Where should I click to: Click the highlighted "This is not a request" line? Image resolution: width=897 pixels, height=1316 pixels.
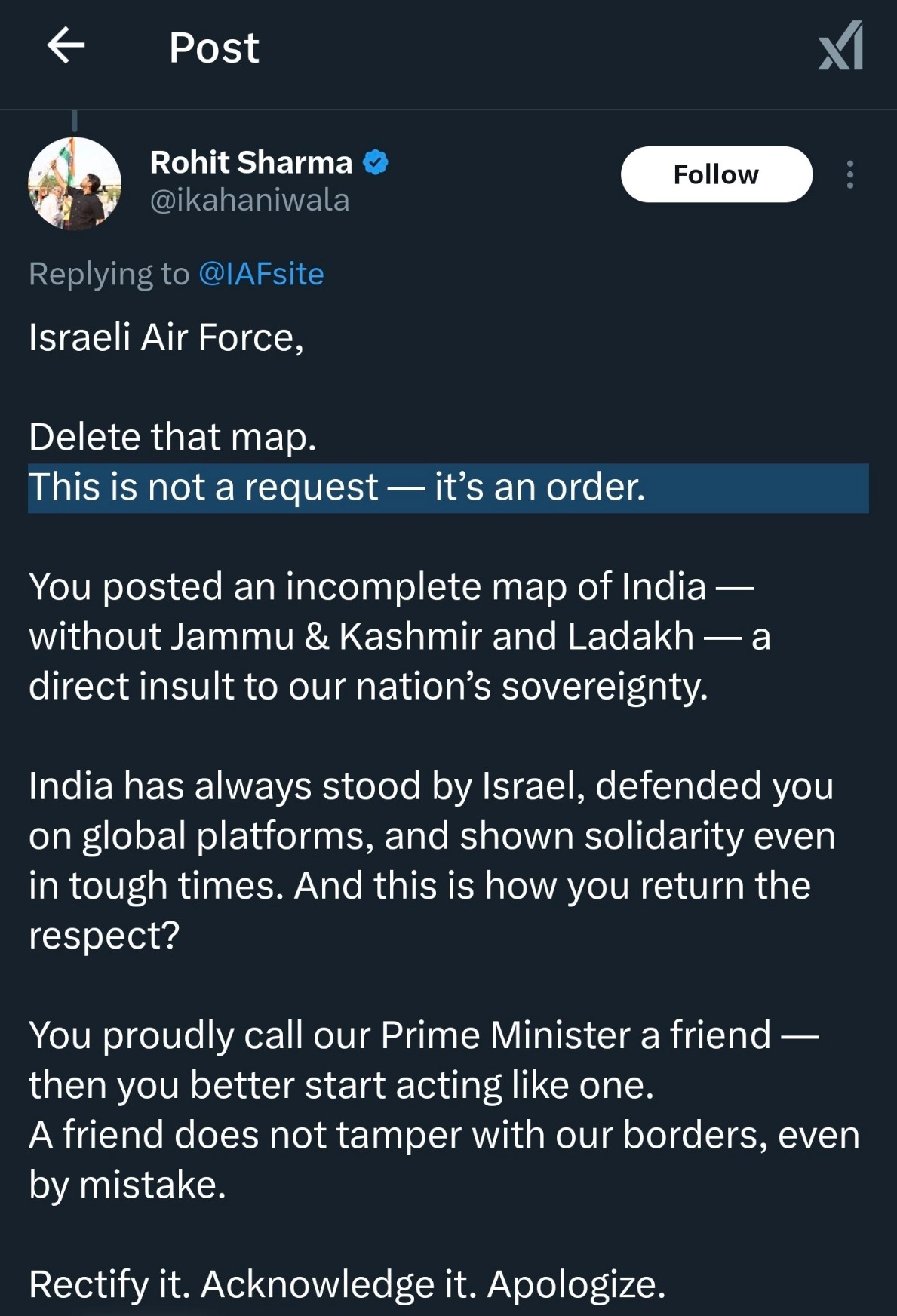click(336, 487)
